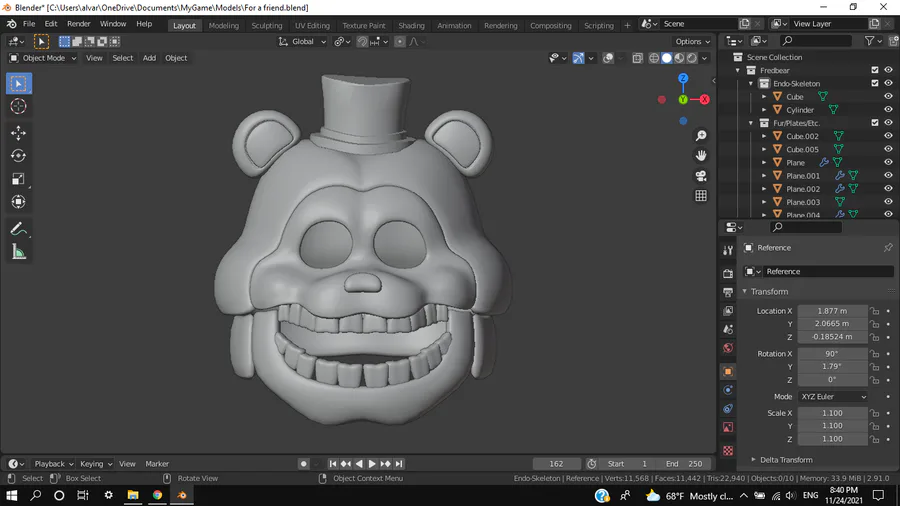The width and height of the screenshot is (900, 506).
Task: Click the Location X value field
Action: tap(832, 310)
